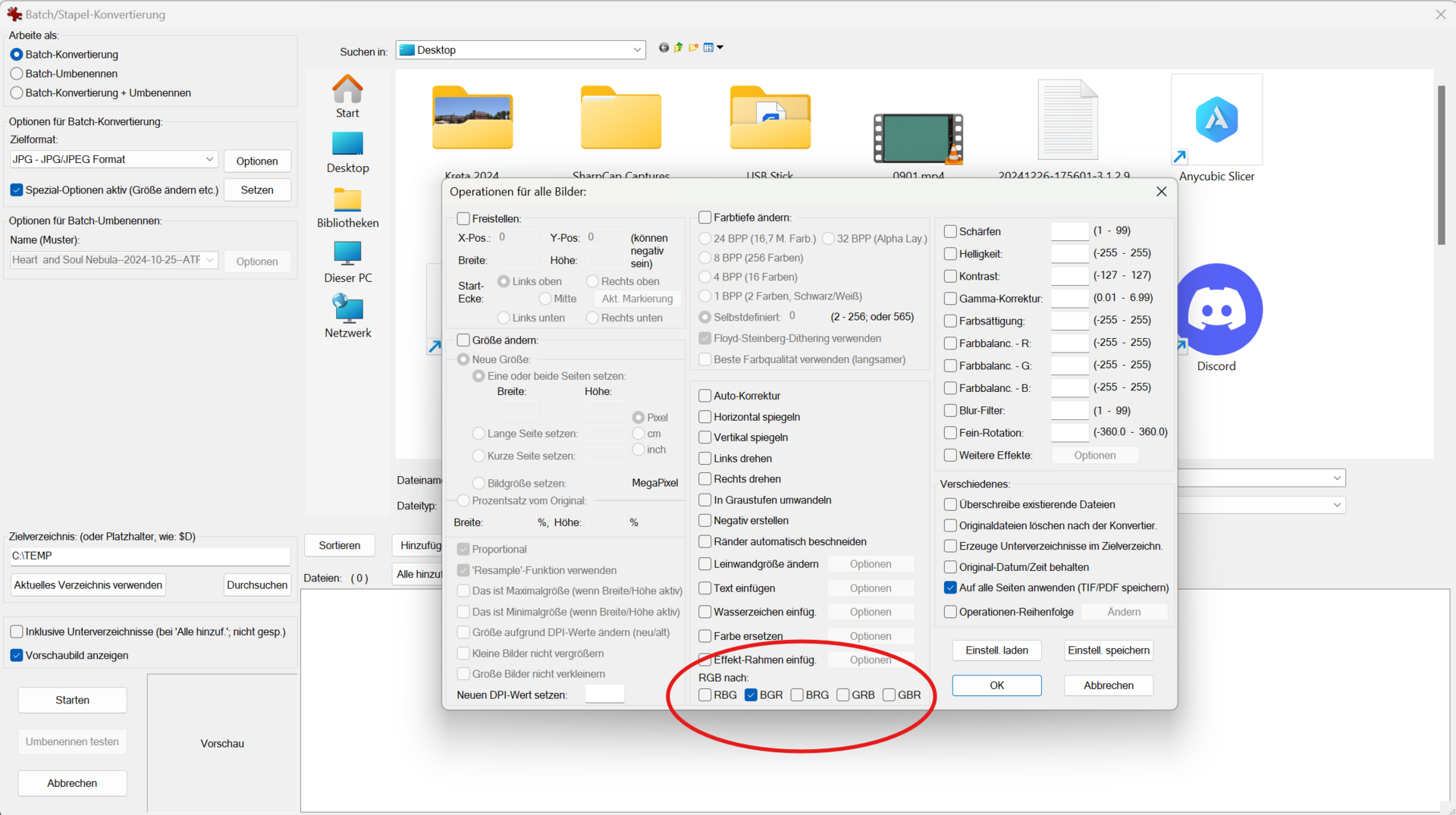Click Optionen beside Weitere Effekte

click(1094, 456)
